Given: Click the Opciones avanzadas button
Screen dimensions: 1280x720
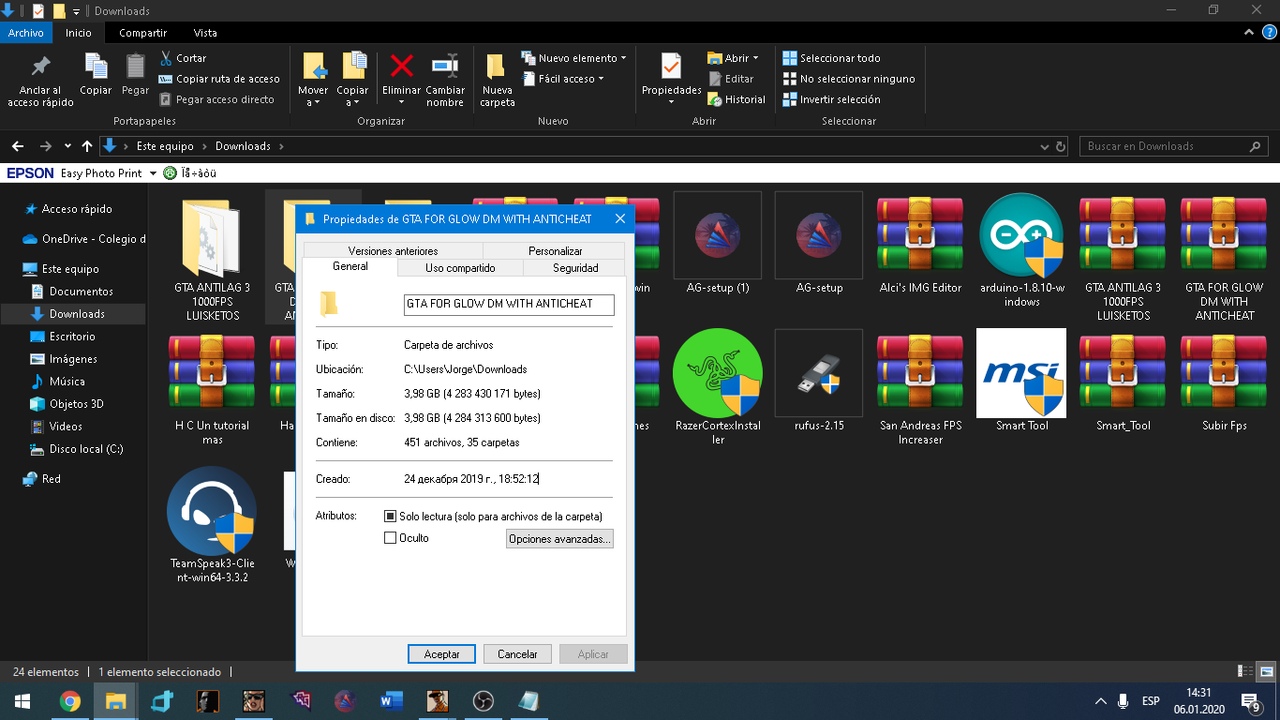Looking at the screenshot, I should [x=559, y=539].
